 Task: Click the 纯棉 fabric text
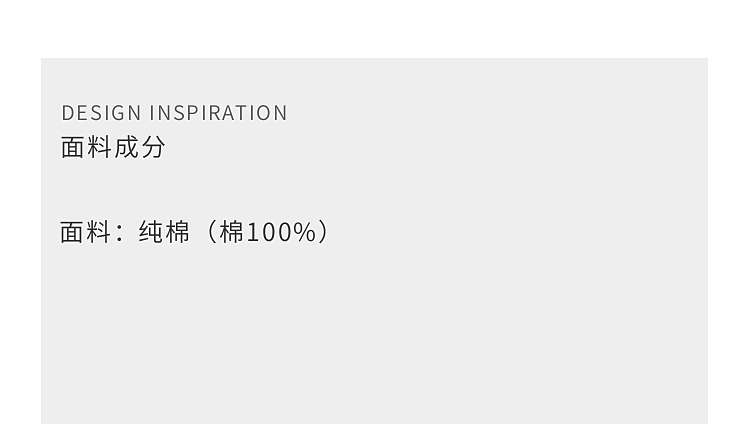[x=164, y=232]
